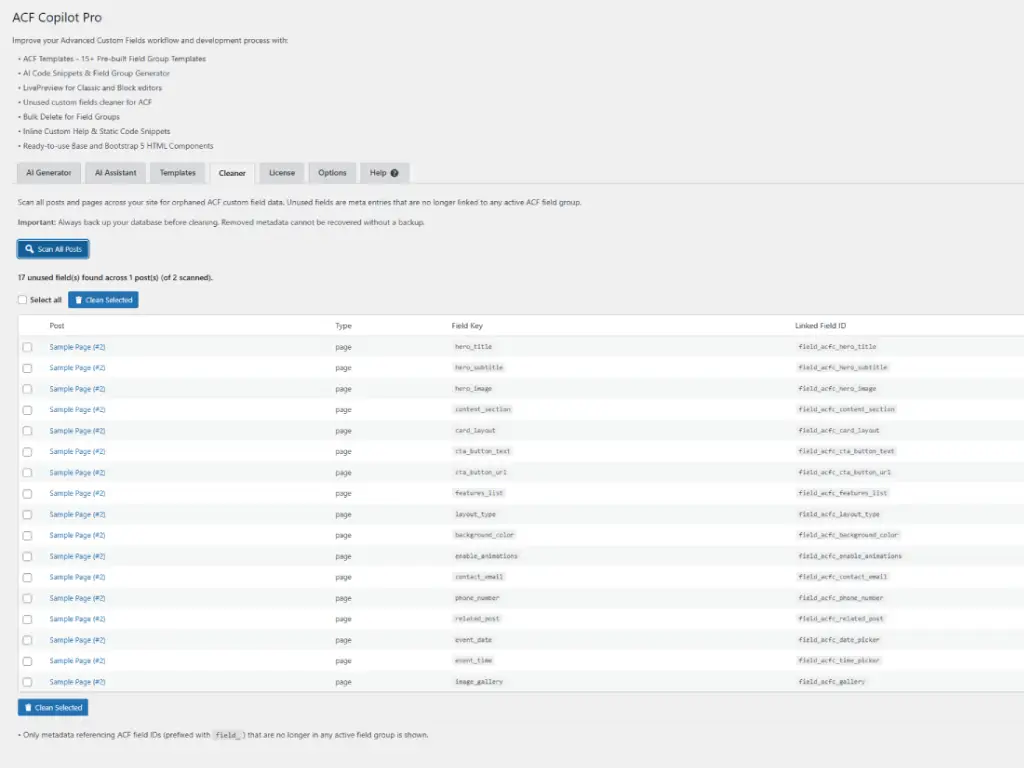Check the image_gallery row checkbox

pos(27,682)
